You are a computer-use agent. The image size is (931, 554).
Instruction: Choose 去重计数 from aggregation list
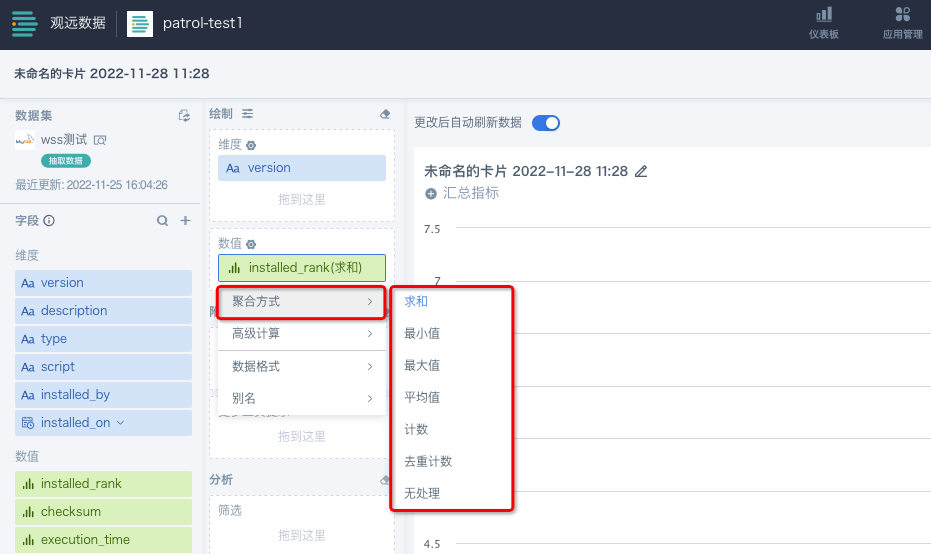click(x=427, y=461)
